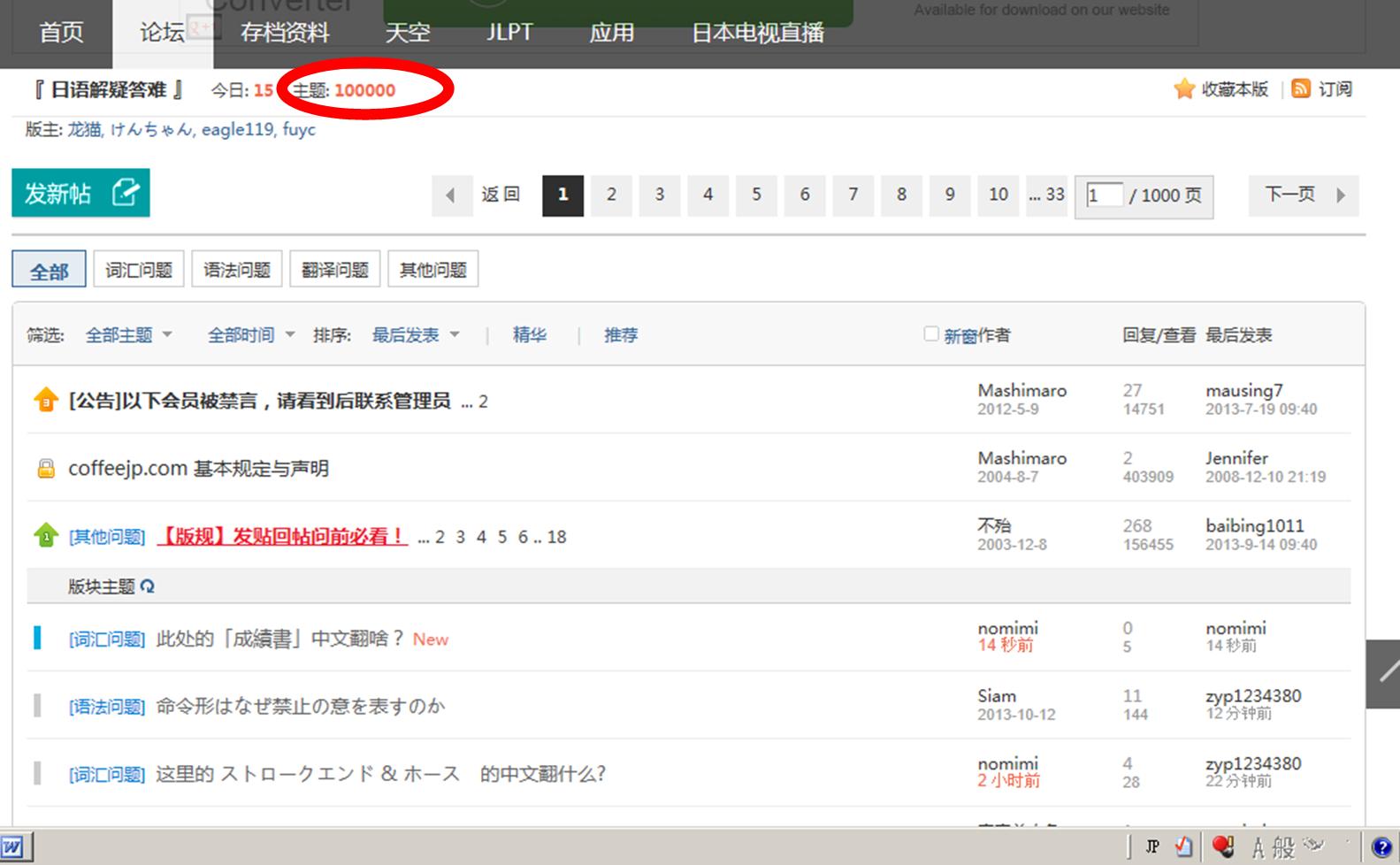
Task: Click the 般 conversion mode icon in the tray
Action: click(x=1283, y=848)
